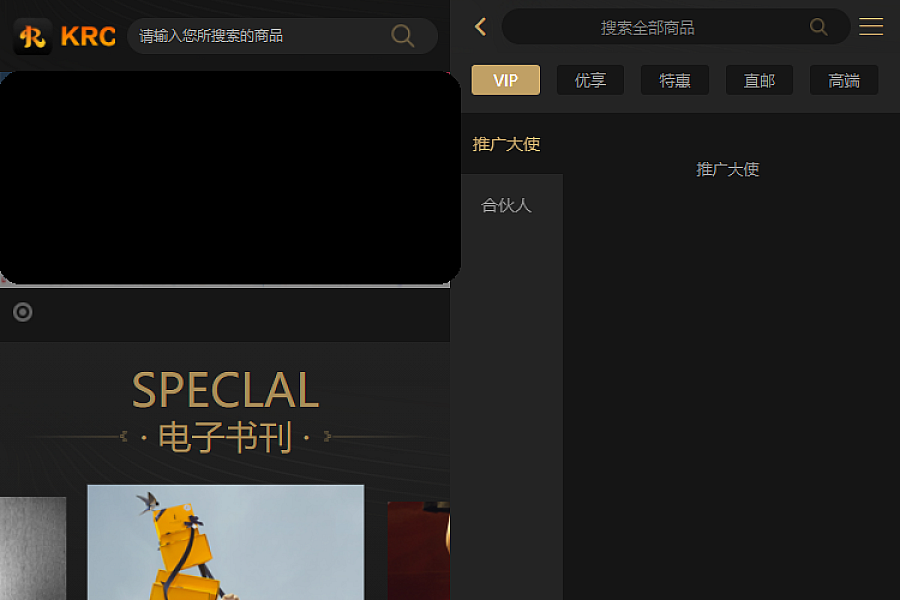The image size is (900, 600).
Task: Click the magnifier icon in KRC search bar
Action: pos(402,36)
